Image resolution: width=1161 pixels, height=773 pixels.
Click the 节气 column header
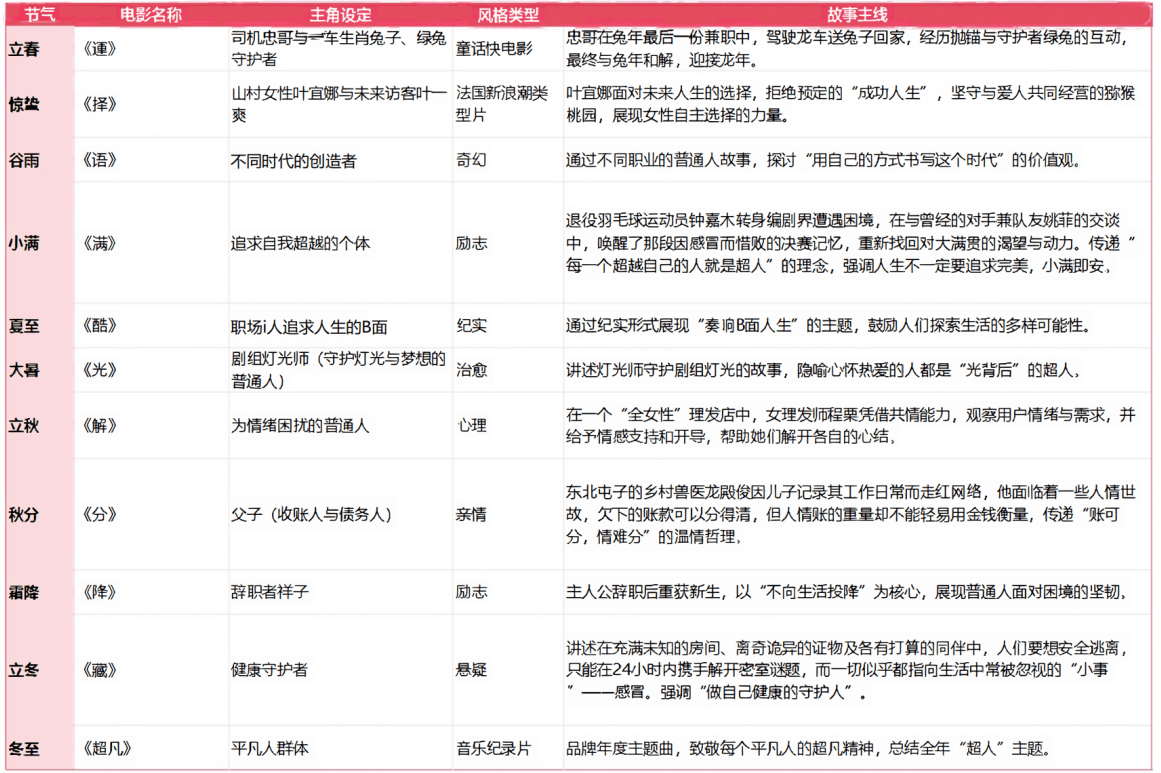[x=39, y=14]
